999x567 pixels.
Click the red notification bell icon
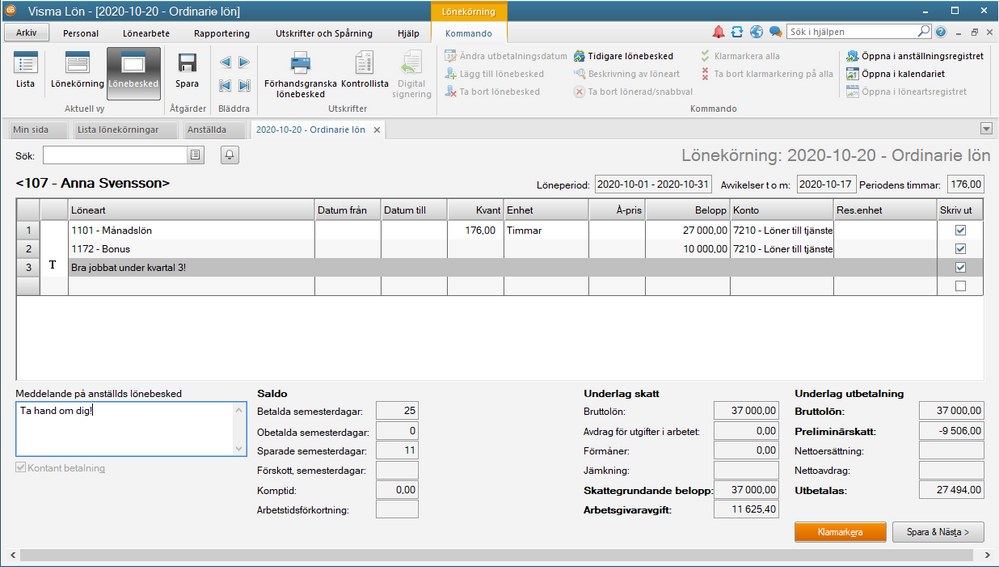coord(718,32)
